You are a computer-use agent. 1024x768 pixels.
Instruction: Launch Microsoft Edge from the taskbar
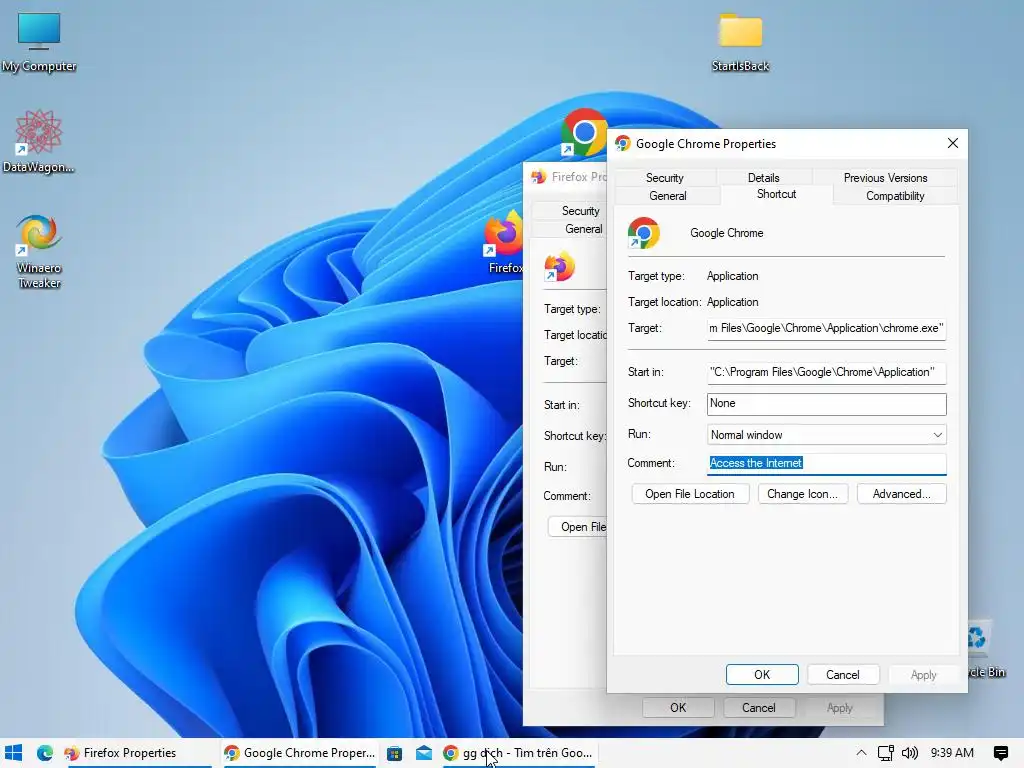pos(44,753)
